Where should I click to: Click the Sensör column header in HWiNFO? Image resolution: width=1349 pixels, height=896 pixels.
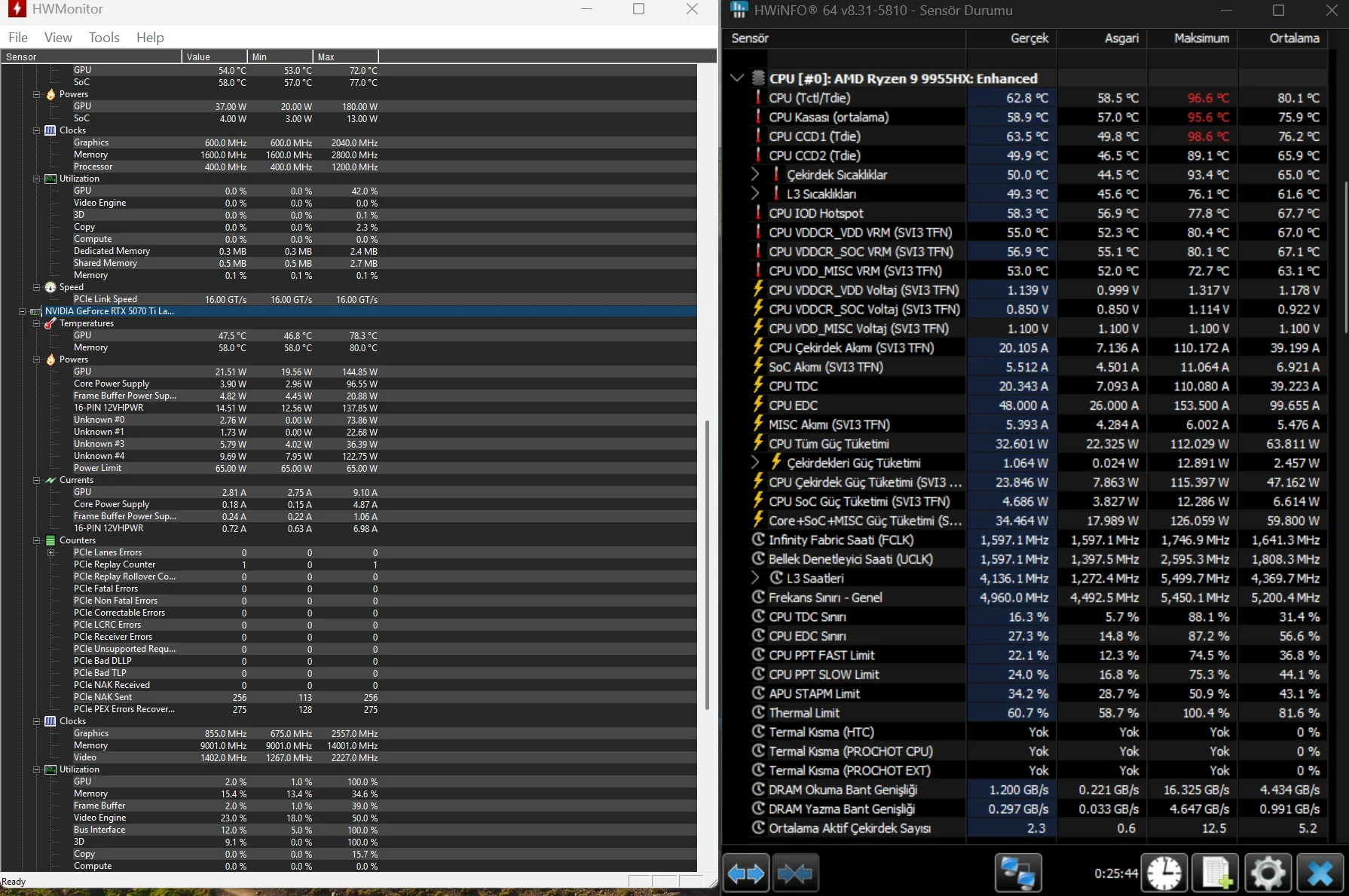pos(845,38)
